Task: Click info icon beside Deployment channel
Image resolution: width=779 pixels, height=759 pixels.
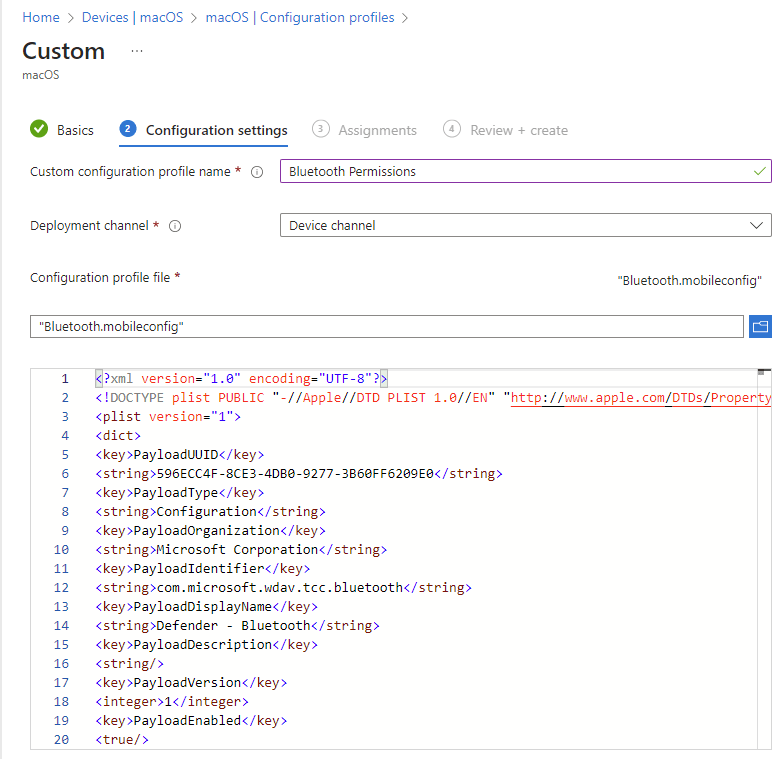Action: click(175, 226)
